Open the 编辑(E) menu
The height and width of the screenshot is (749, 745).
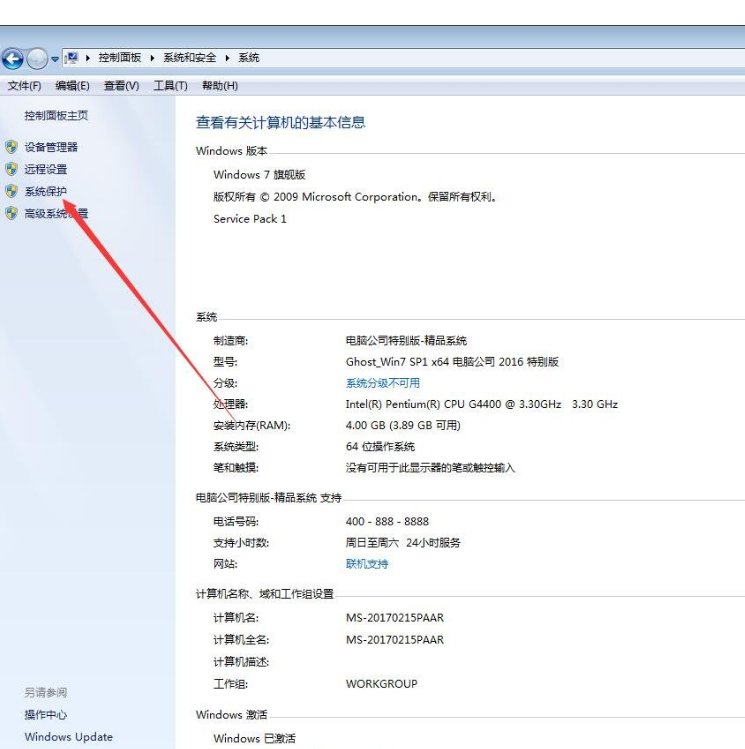point(72,86)
